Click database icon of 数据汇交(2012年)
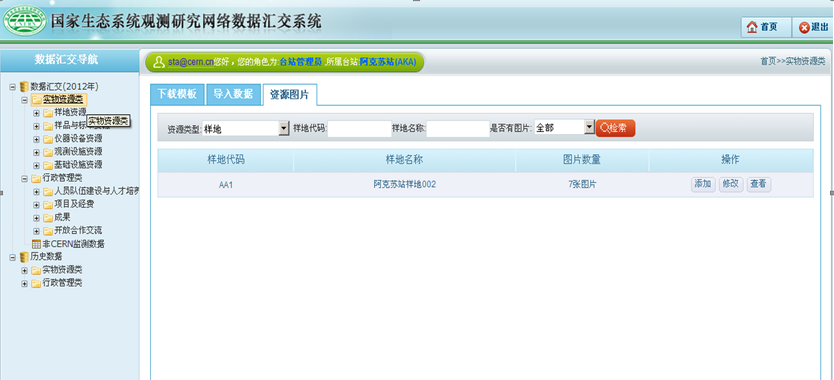The height and width of the screenshot is (380, 834). [24, 87]
